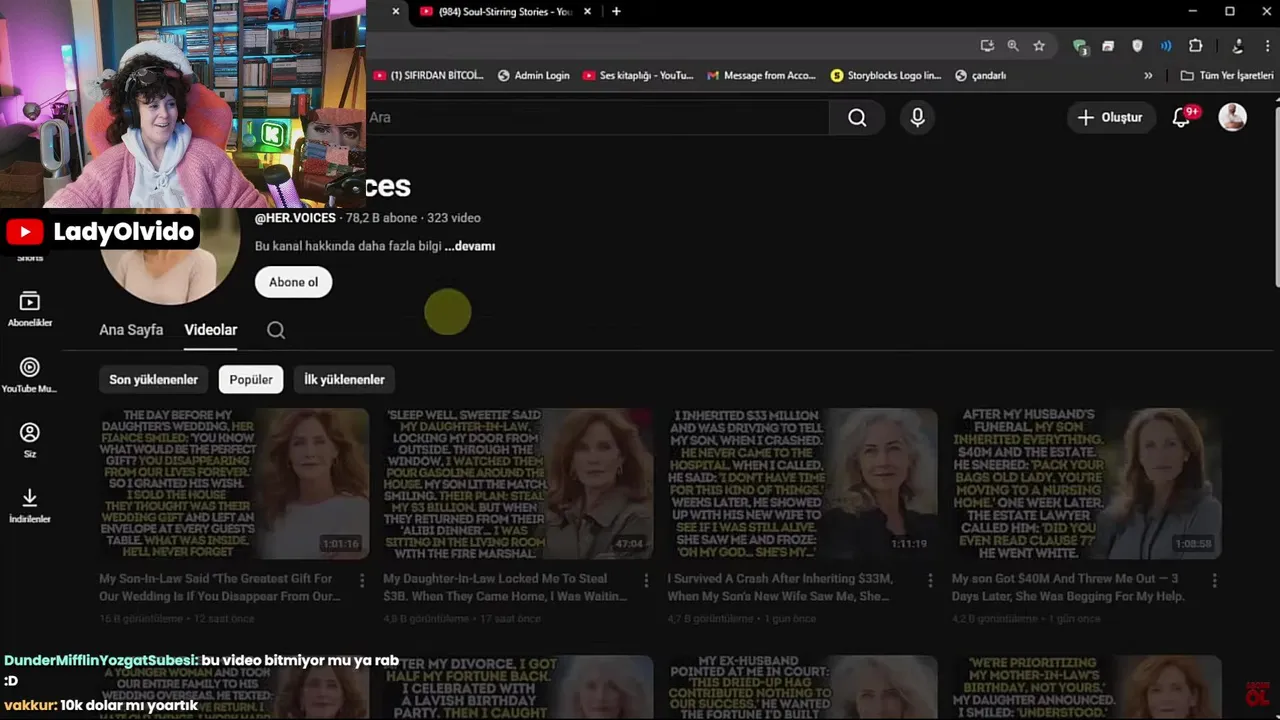Open mother-in-law's birthday video thumbnail

pos(1086,688)
